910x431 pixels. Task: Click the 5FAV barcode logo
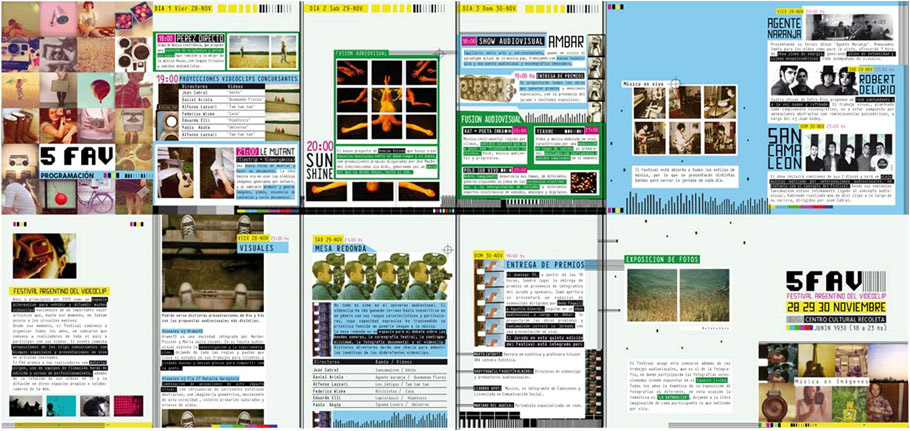pyautogui.click(x=835, y=282)
